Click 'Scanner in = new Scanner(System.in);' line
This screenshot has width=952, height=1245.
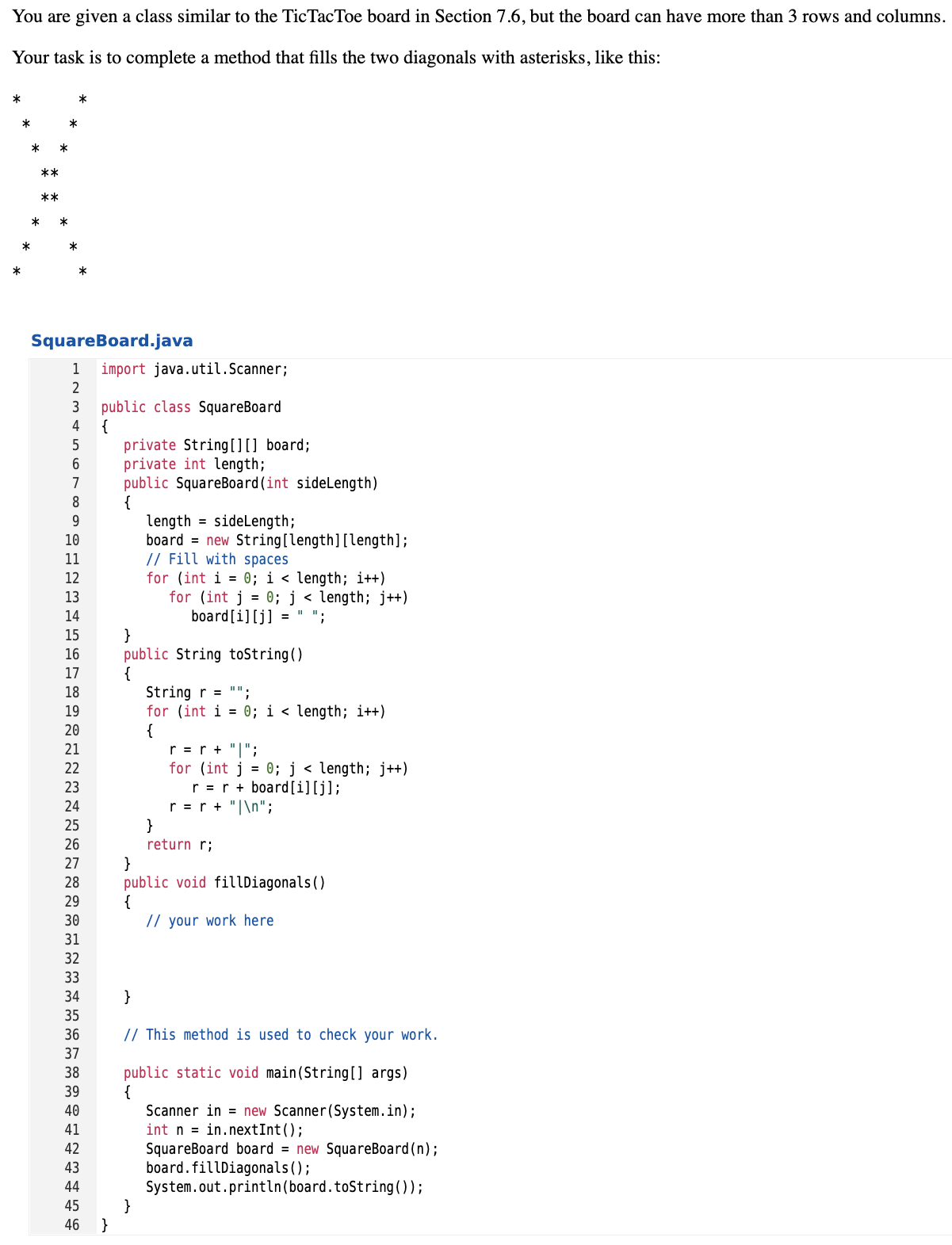(281, 1111)
